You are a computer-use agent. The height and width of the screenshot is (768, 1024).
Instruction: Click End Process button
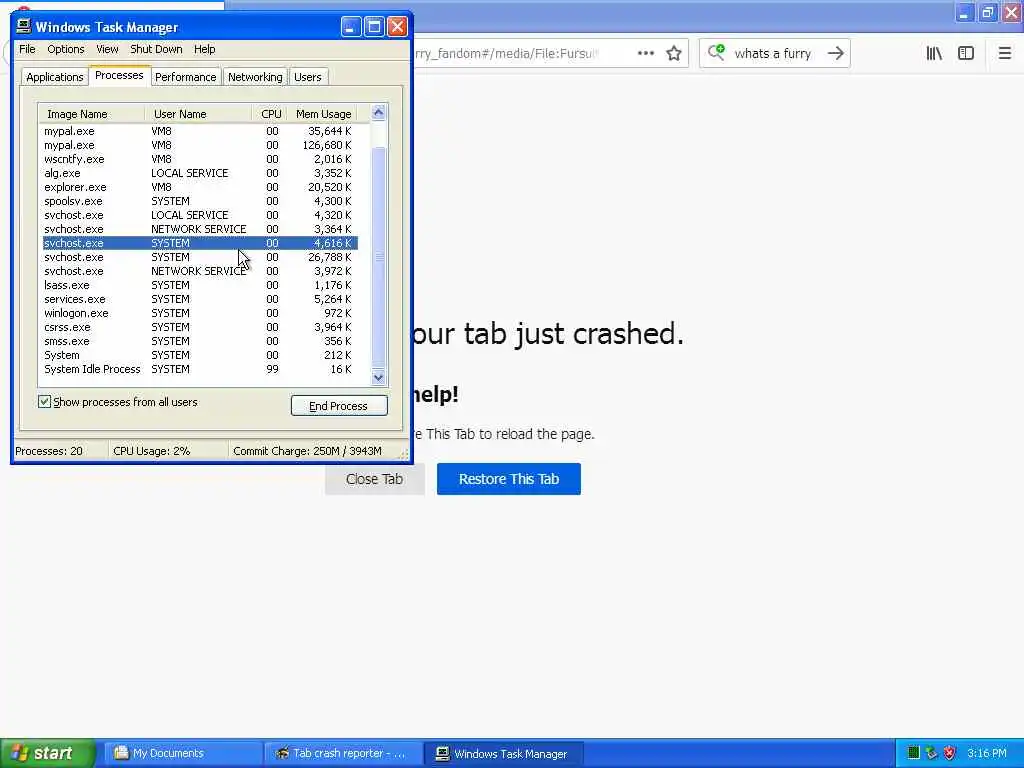pos(339,406)
